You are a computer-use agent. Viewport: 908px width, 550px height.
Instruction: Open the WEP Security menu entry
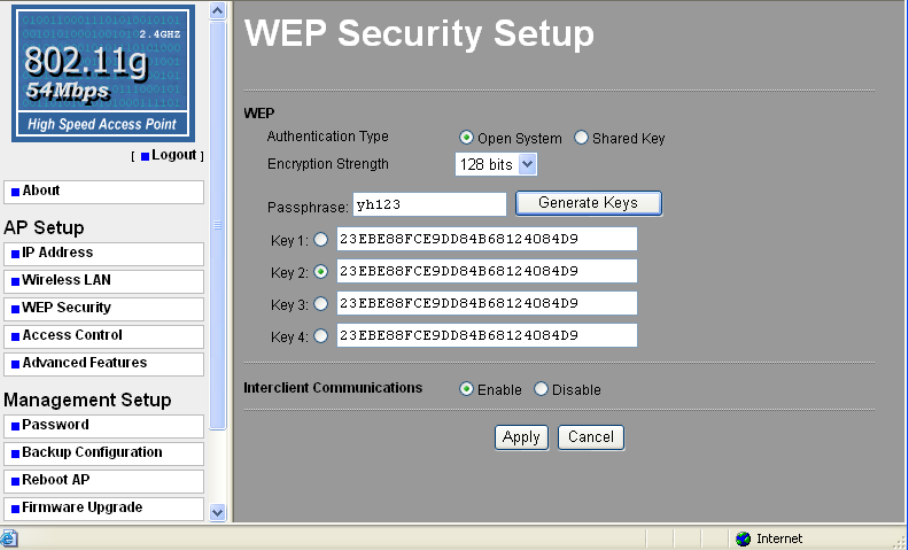104,309
